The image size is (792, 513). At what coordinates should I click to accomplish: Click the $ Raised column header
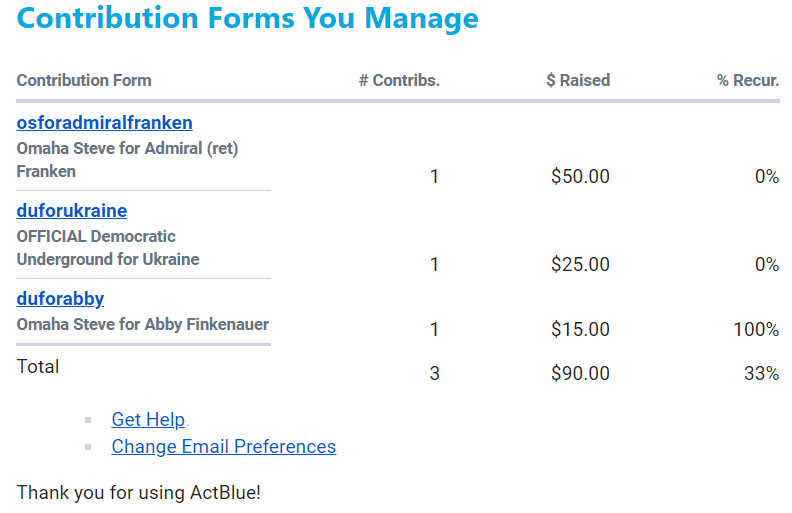point(578,80)
